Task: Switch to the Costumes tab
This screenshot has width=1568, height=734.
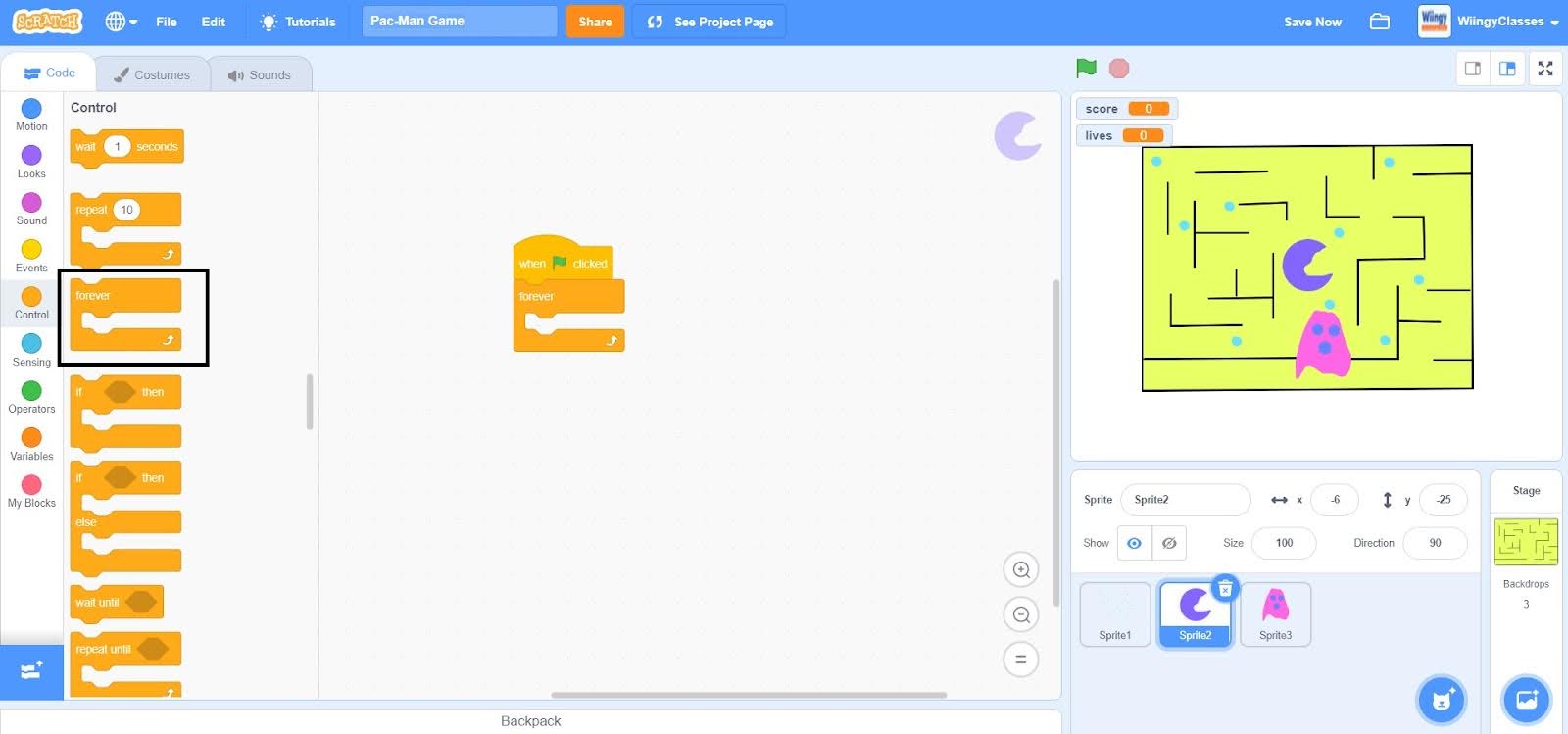Action: point(152,74)
